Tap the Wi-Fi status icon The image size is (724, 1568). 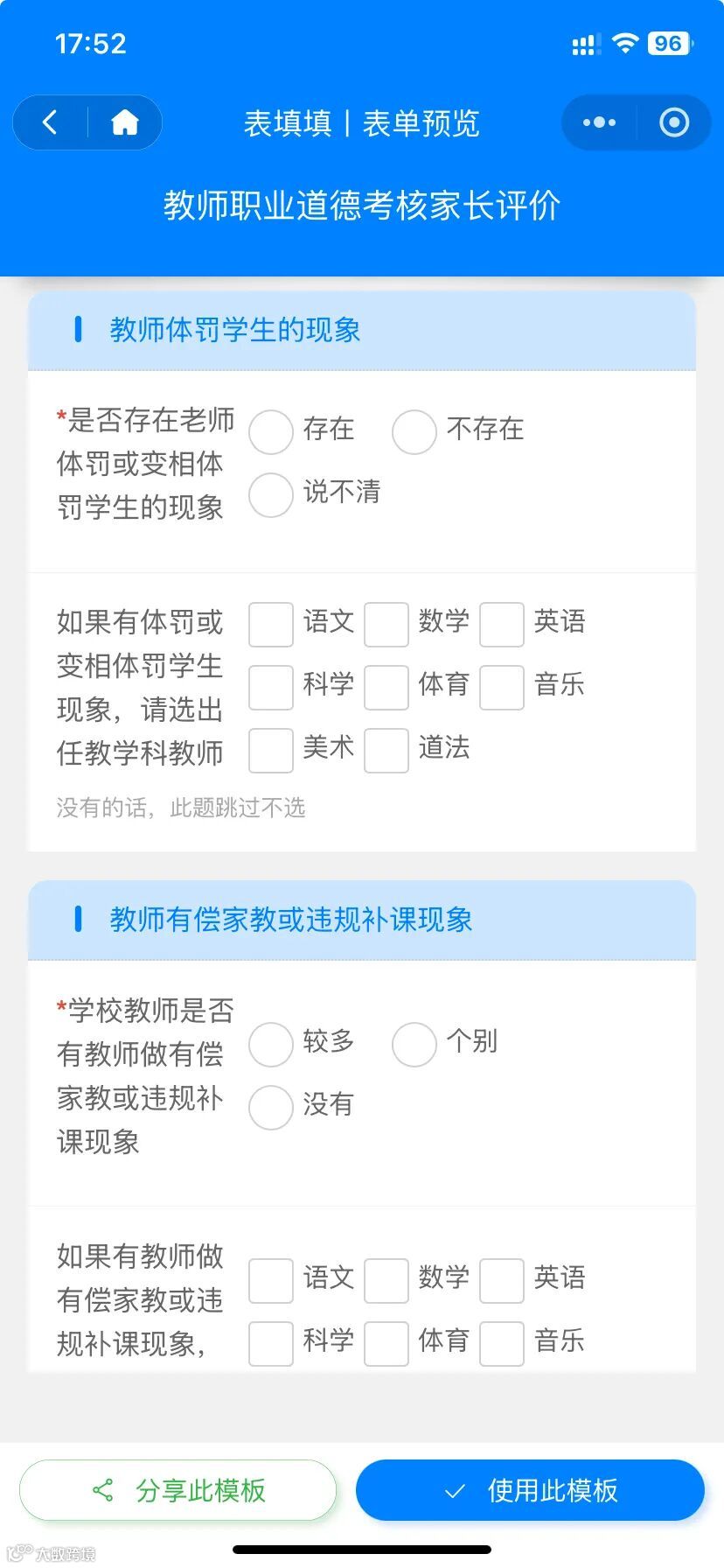click(x=625, y=44)
